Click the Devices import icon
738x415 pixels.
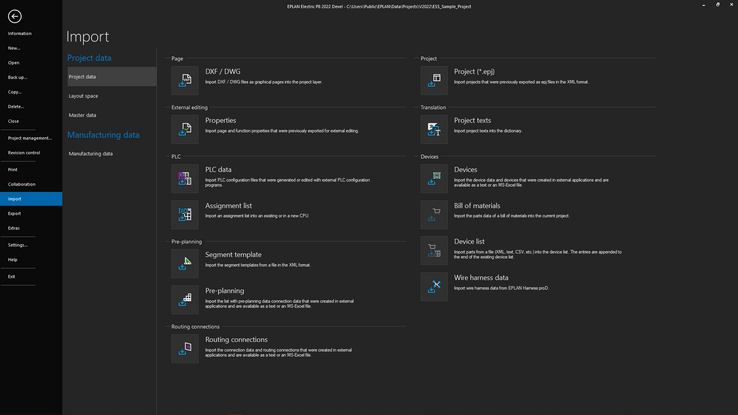[x=434, y=178]
